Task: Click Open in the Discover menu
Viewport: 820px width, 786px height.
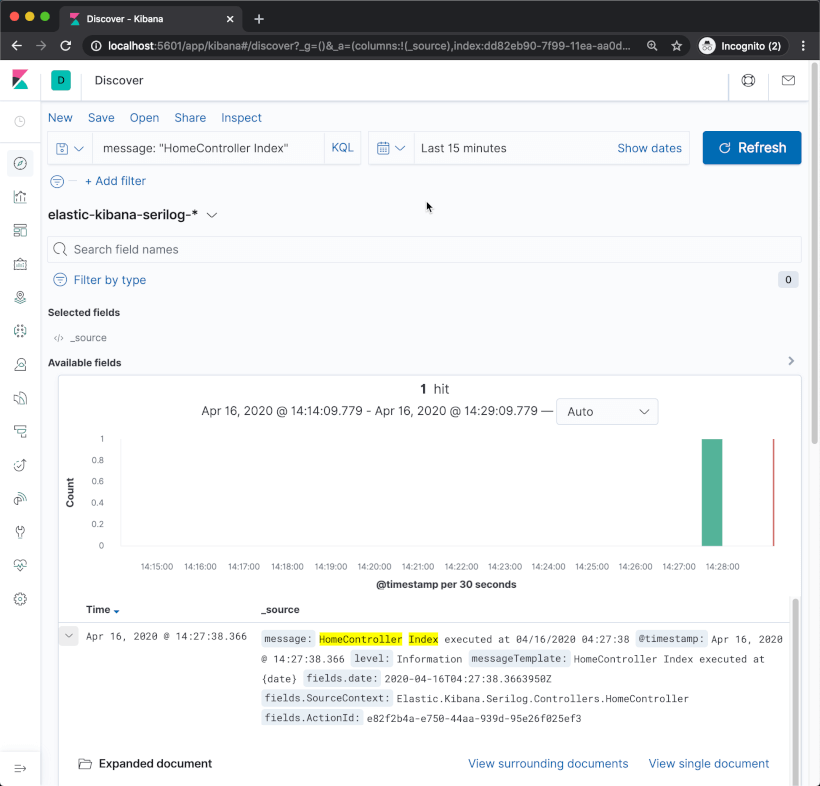Action: (x=144, y=118)
